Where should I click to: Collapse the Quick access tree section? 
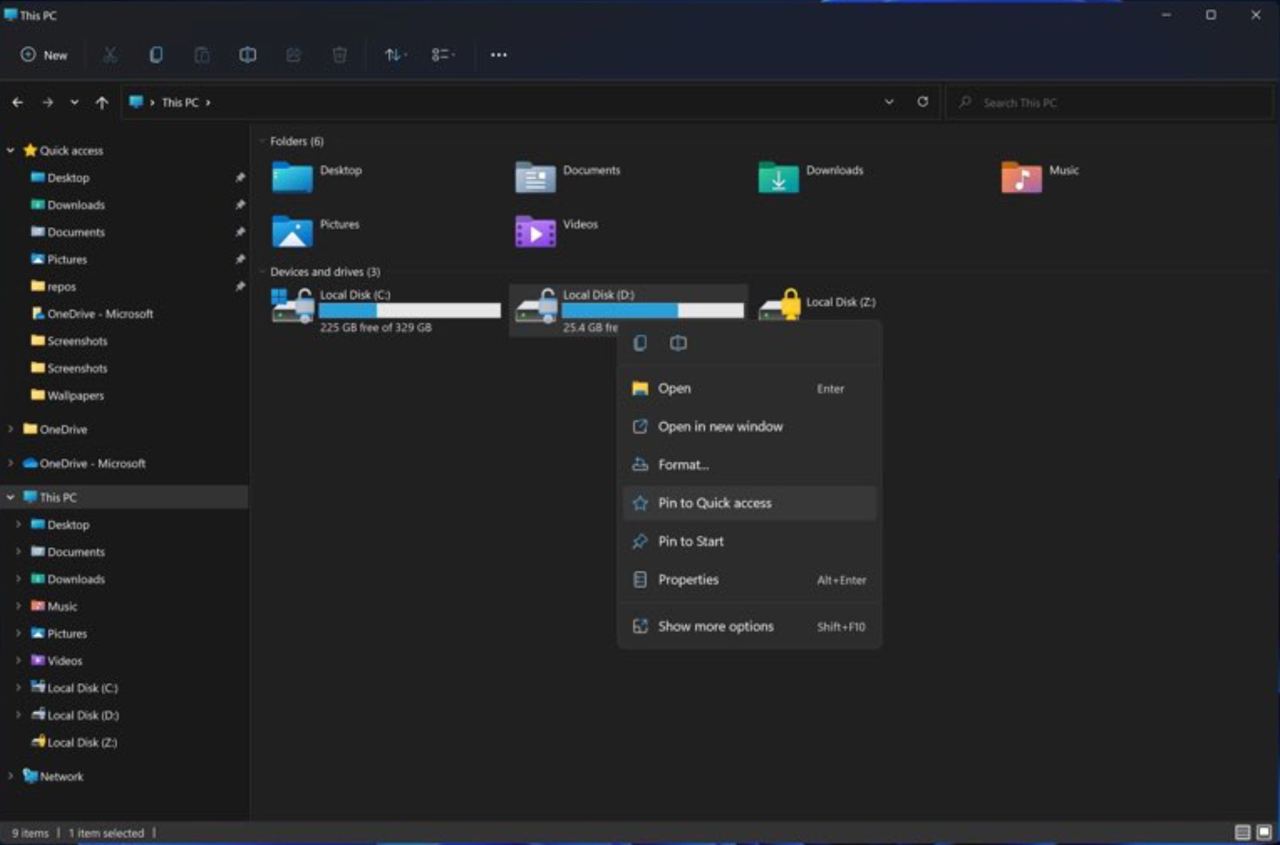10,150
